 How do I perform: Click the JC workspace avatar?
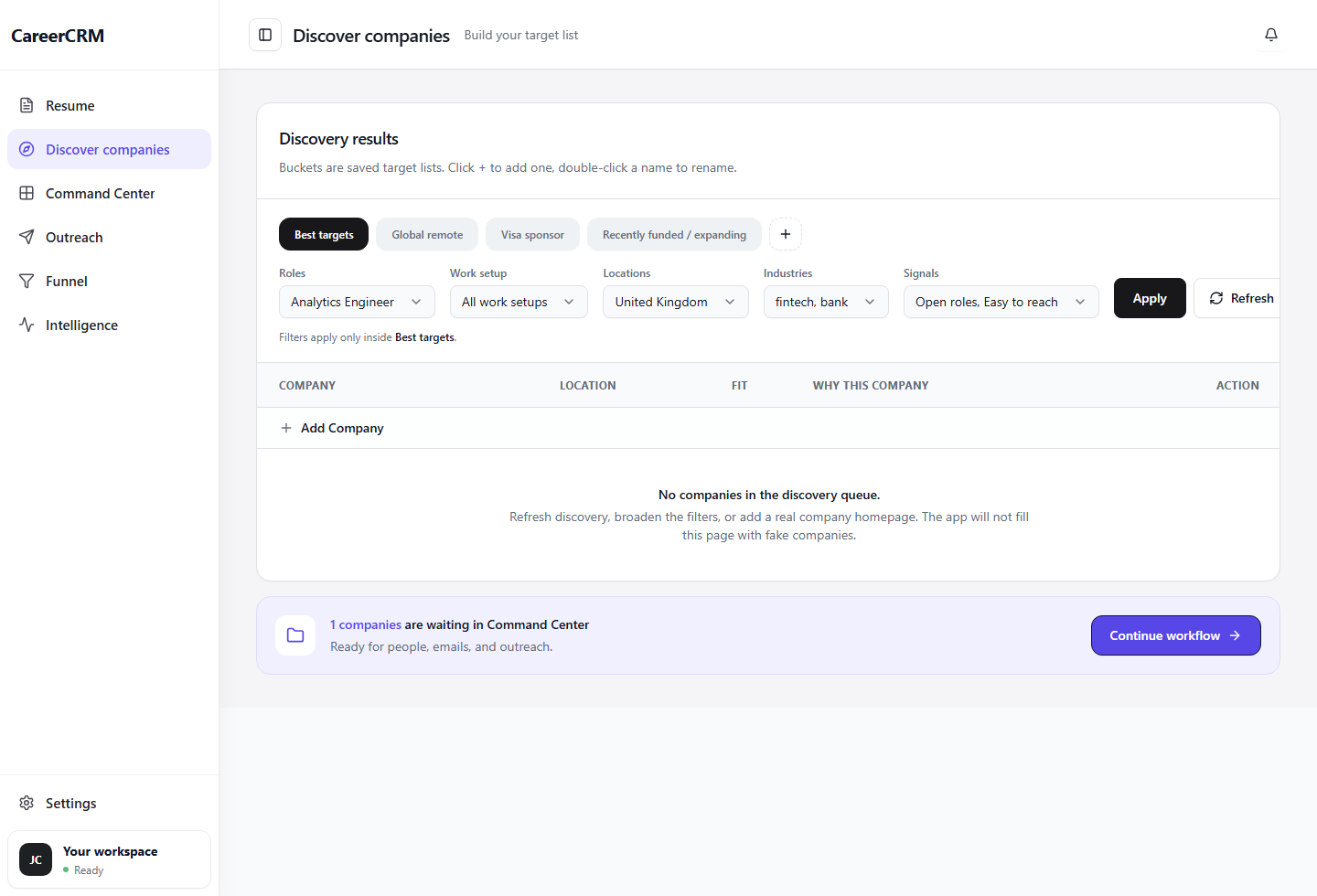(36, 859)
